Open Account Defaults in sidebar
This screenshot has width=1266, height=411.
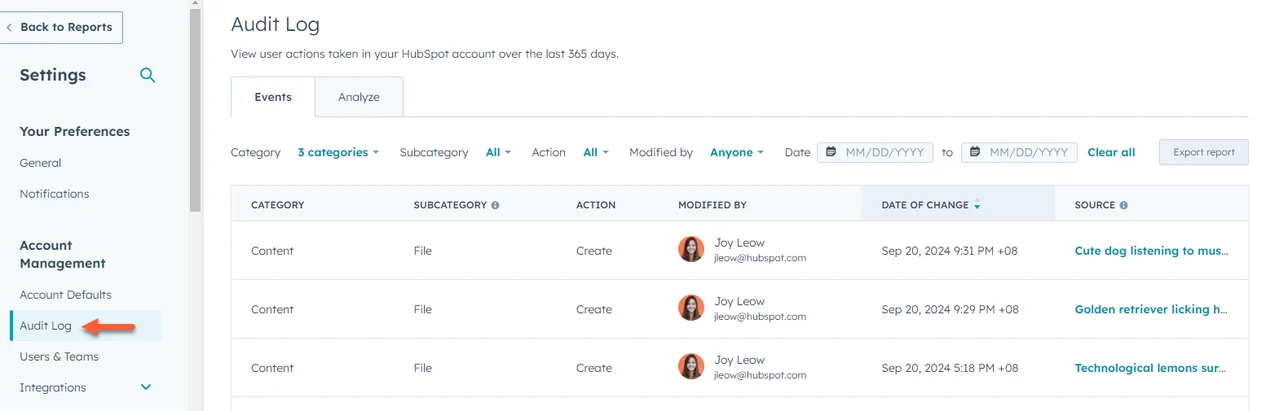(x=65, y=295)
